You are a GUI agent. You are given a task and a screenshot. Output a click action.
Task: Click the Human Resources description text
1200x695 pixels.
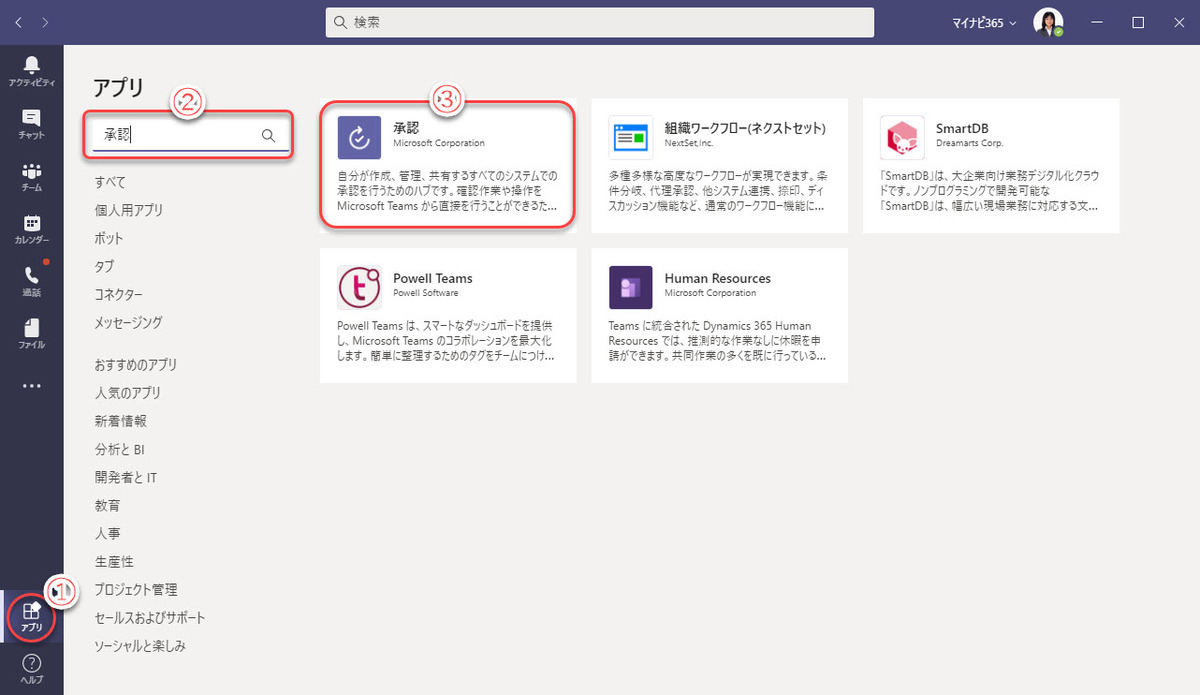tap(719, 340)
